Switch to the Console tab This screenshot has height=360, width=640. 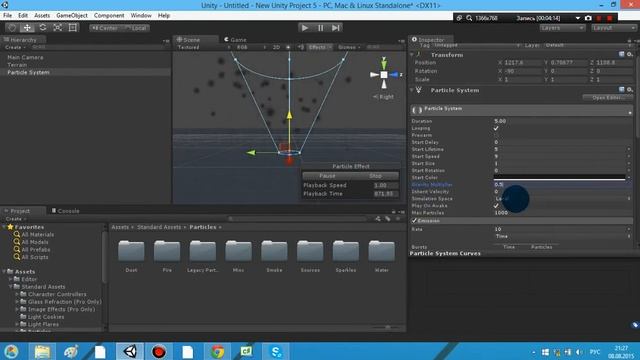click(65, 211)
